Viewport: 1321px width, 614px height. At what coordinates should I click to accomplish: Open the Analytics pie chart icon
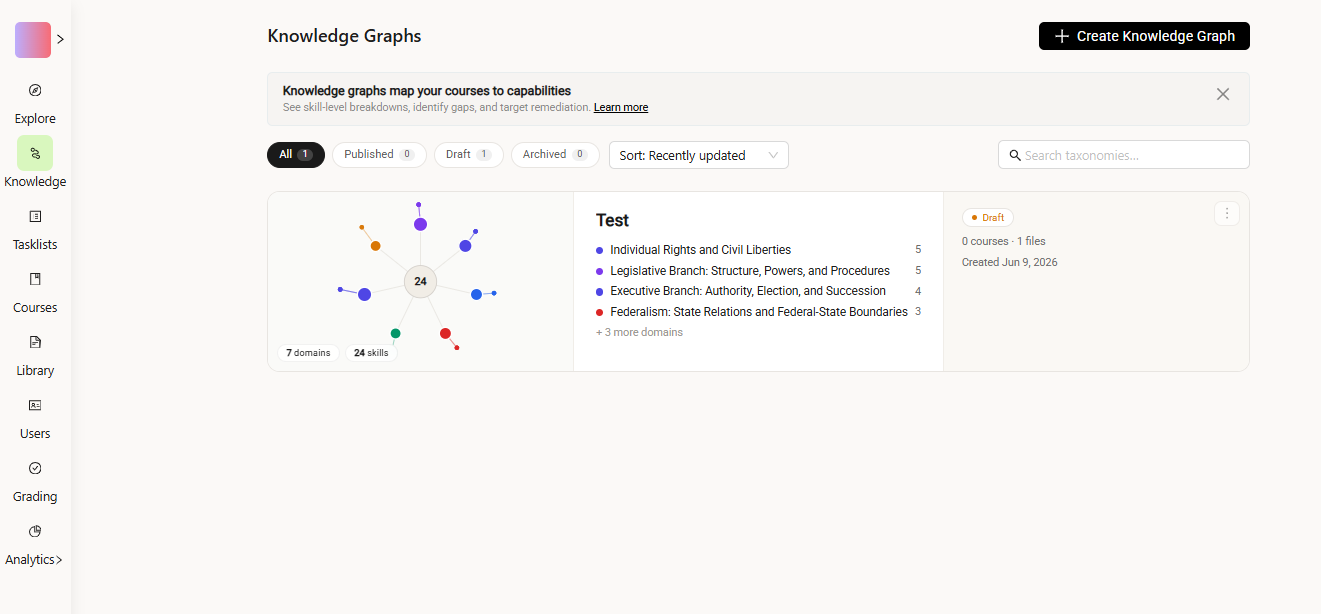click(x=35, y=531)
